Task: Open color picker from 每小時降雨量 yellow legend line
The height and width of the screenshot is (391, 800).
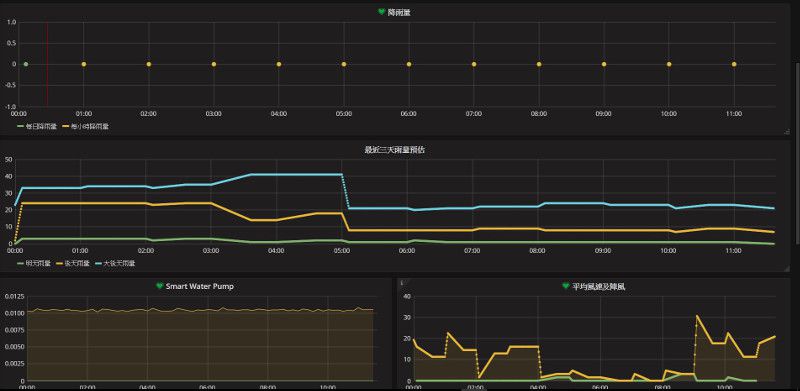Action: pos(65,126)
